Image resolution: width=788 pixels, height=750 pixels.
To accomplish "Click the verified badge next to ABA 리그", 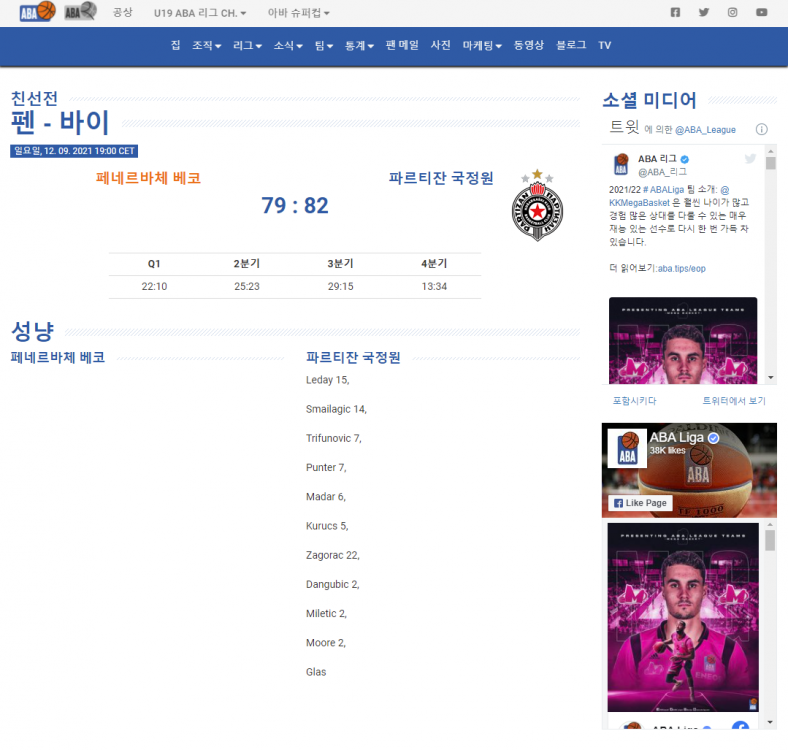I will (x=684, y=159).
